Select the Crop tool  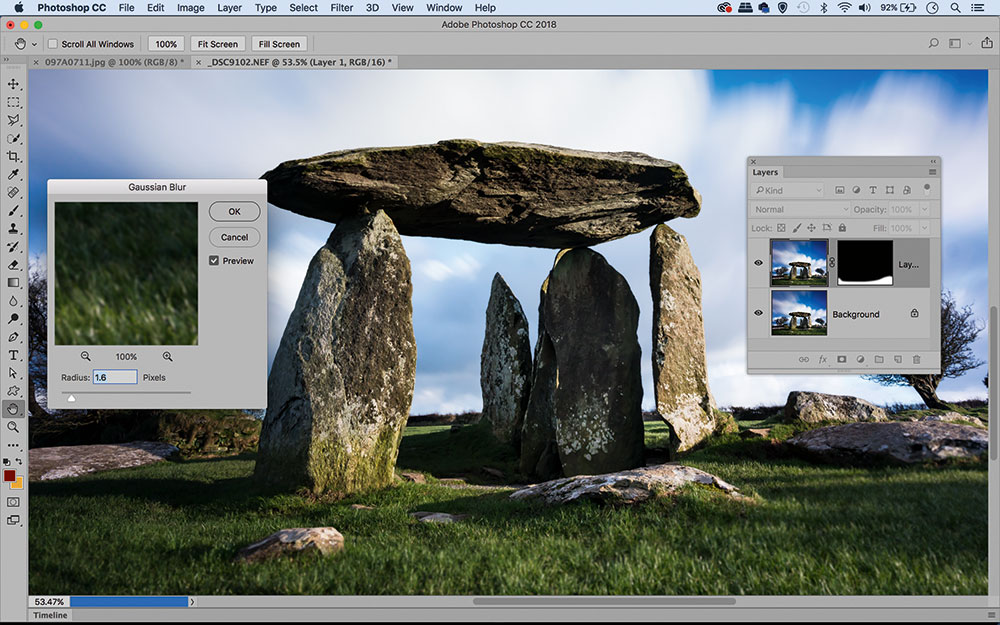(x=13, y=156)
